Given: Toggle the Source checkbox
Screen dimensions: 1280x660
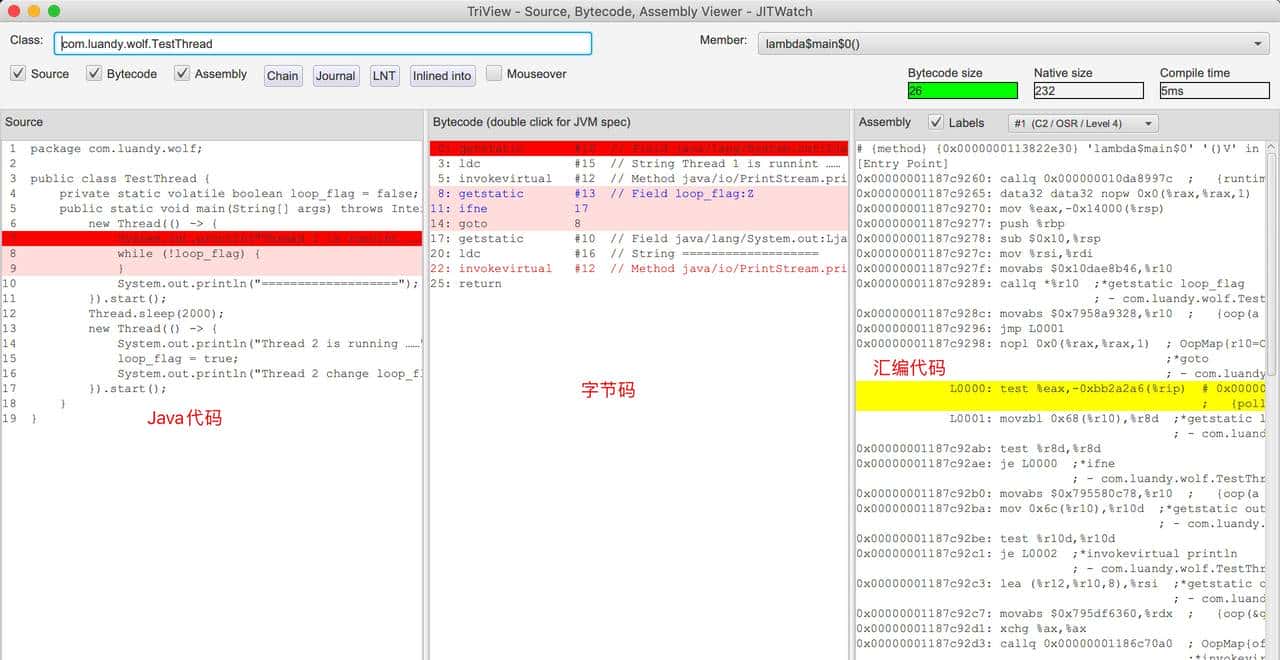Looking at the screenshot, I should (x=18, y=74).
